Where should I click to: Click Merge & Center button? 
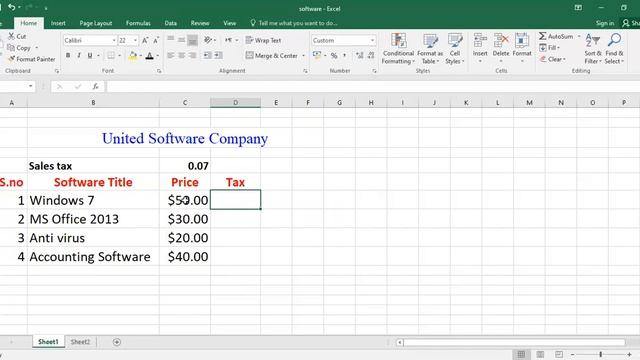(272, 56)
